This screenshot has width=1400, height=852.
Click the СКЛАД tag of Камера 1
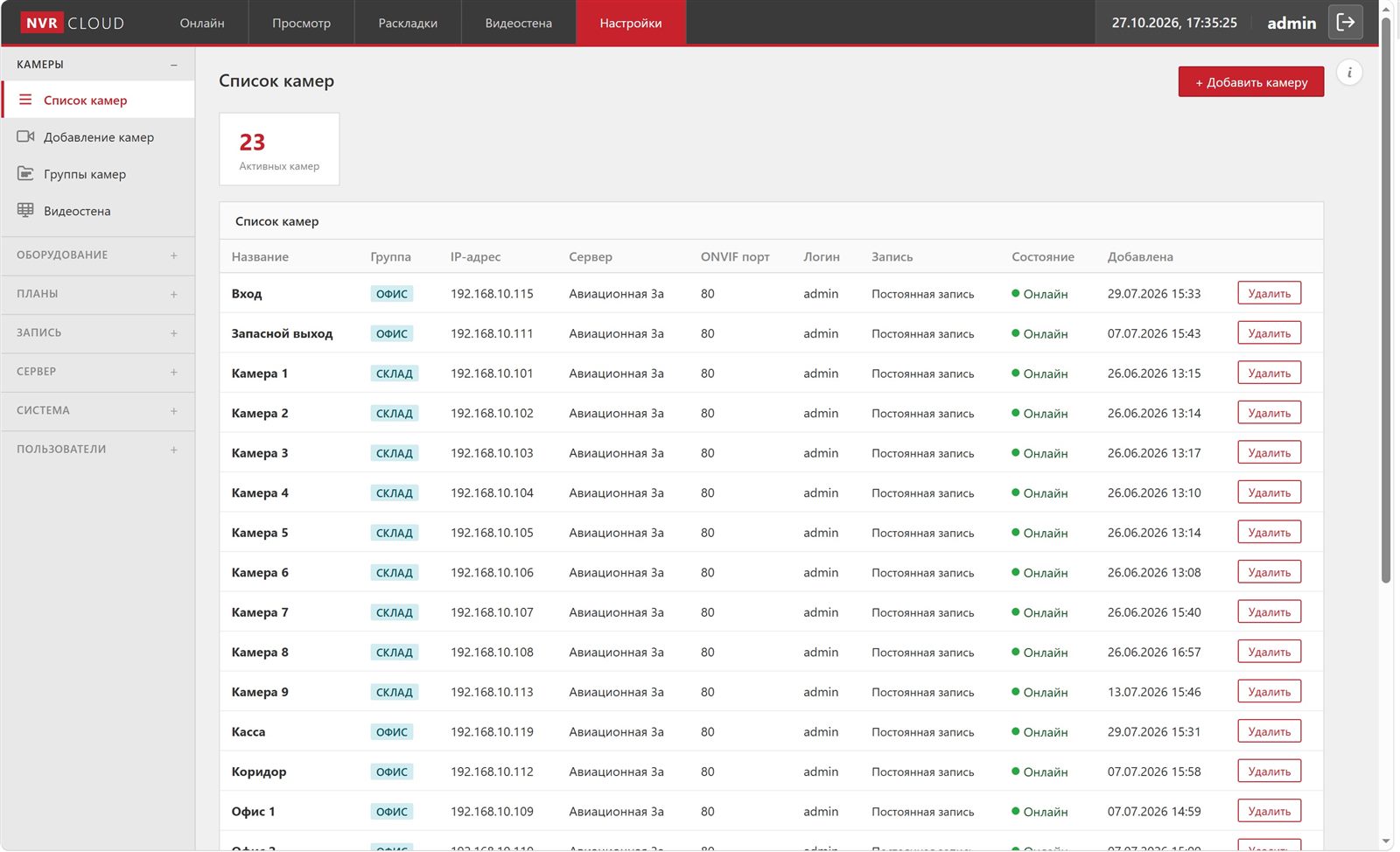pos(394,374)
